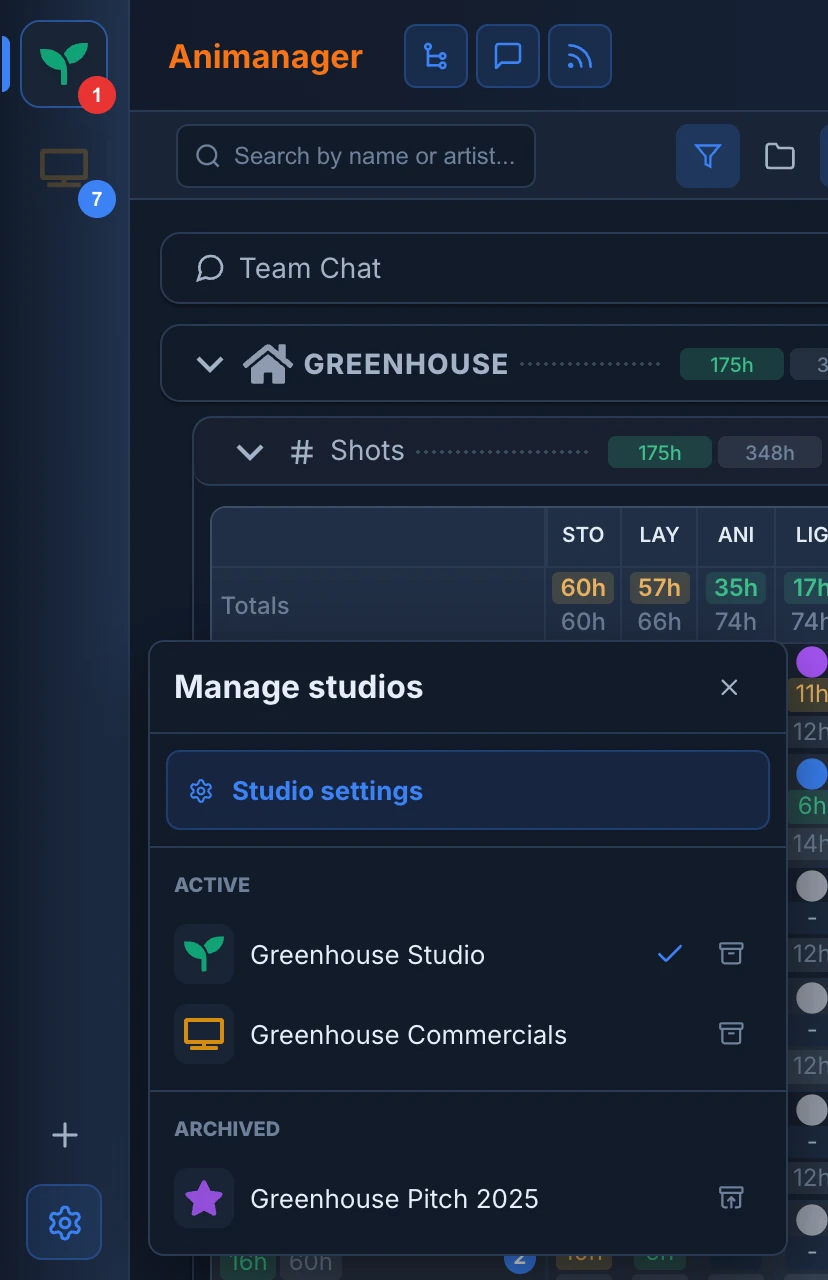The height and width of the screenshot is (1280, 828).
Task: Archive Greenhouse Commercials using its archive icon
Action: (x=732, y=1034)
